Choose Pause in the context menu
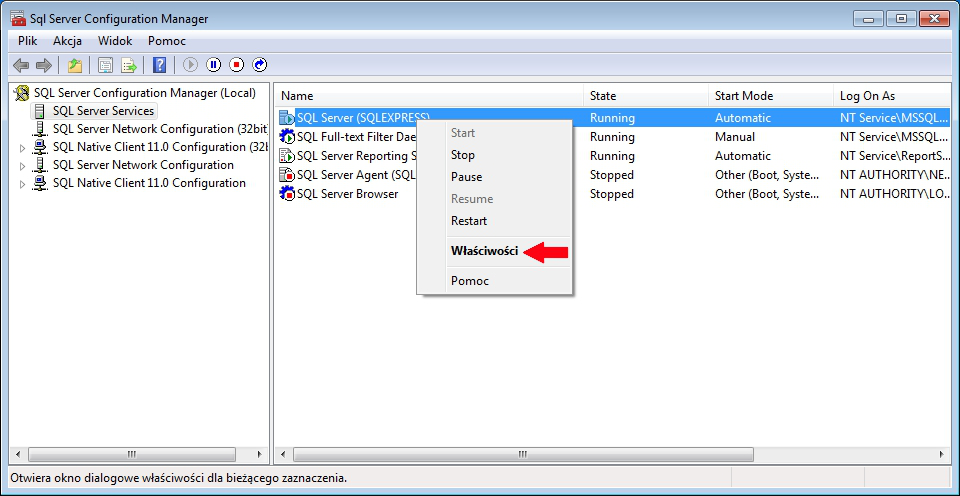 495,177
